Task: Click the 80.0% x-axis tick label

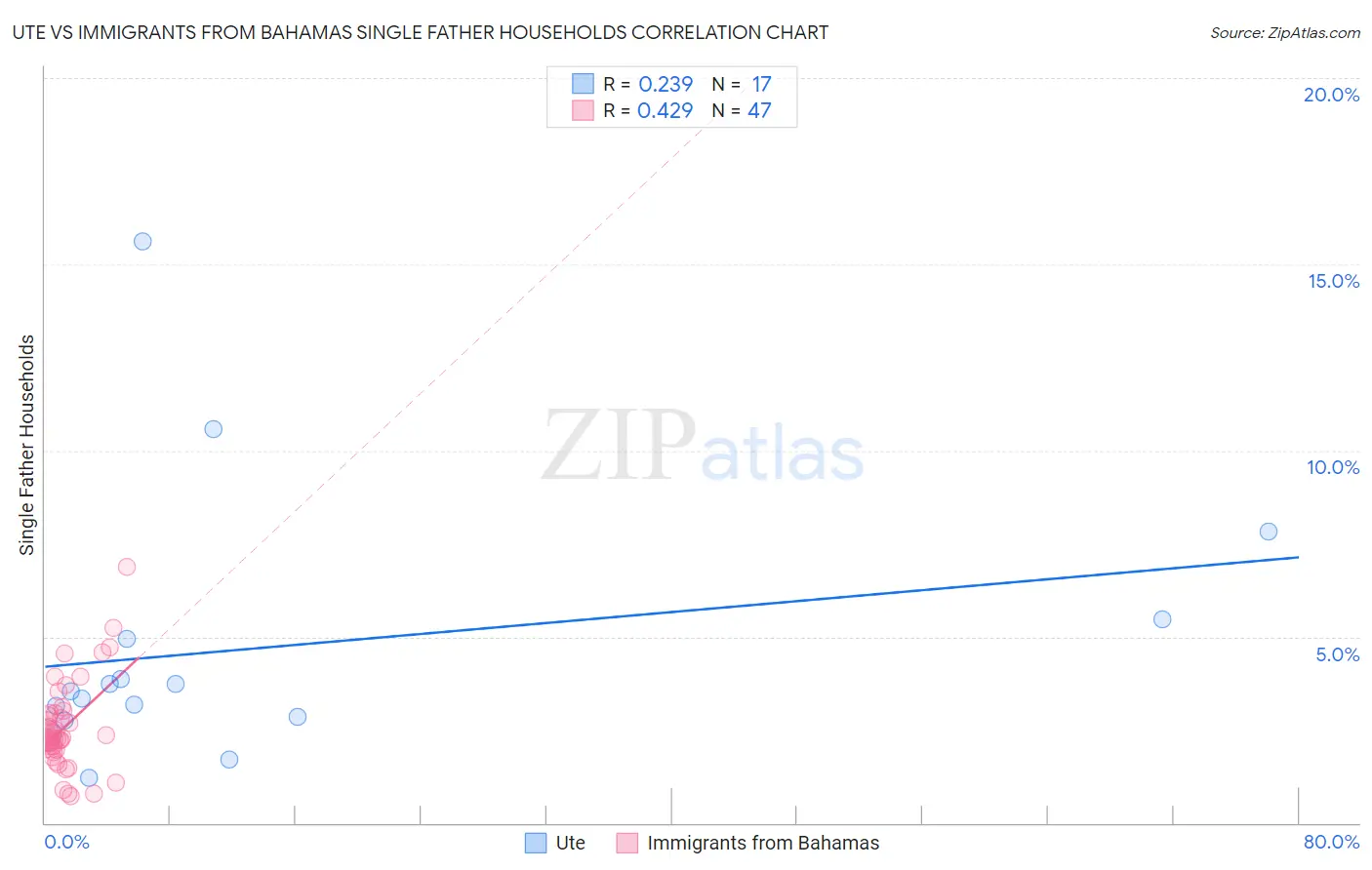Action: click(x=1331, y=842)
